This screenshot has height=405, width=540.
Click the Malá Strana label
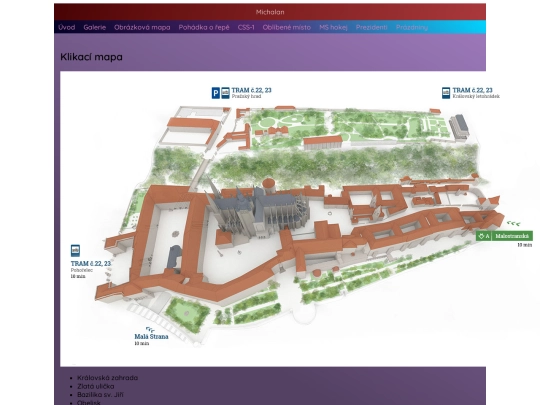pyautogui.click(x=151, y=337)
